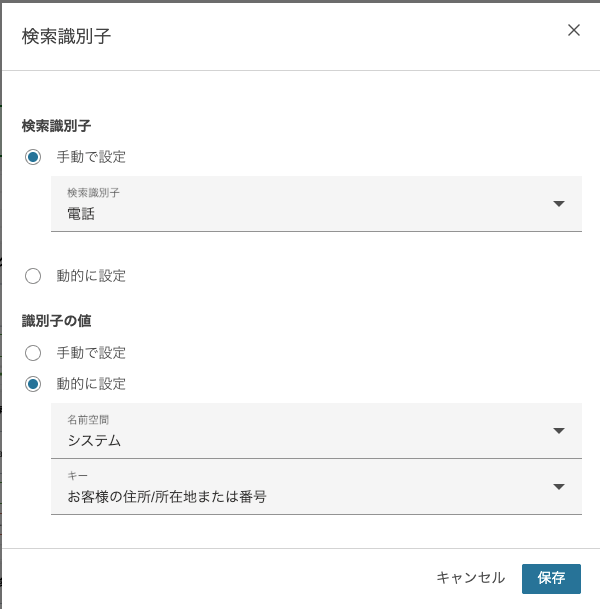This screenshot has height=609, width=600.
Task: Open the 名前空間 dropdown showing システム
Action: click(300, 431)
